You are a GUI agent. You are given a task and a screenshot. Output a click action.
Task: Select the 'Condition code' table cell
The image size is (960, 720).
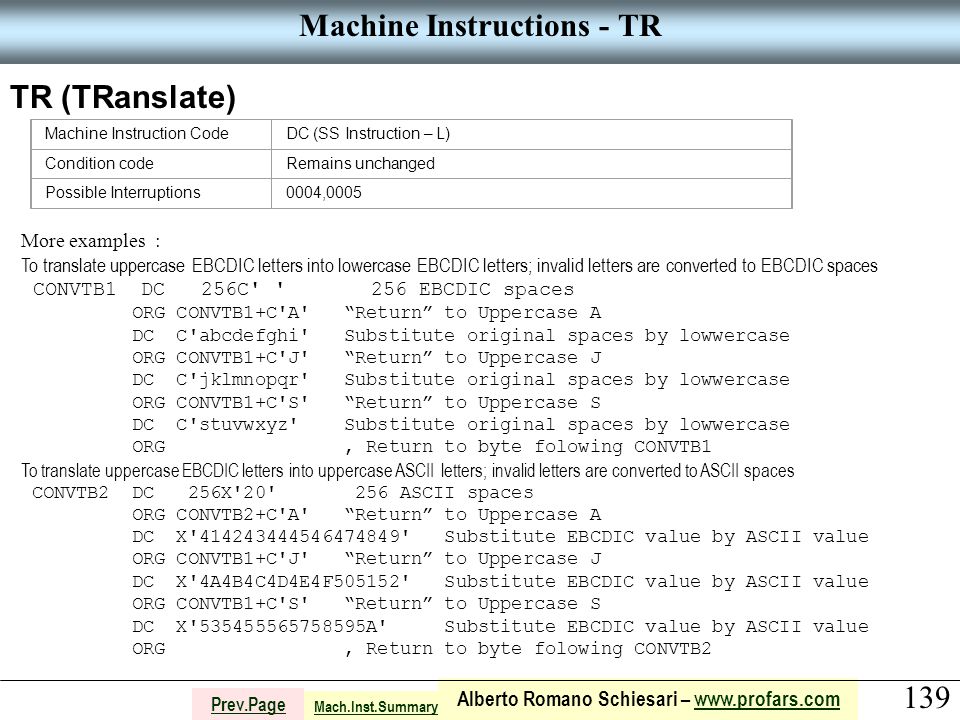[x=151, y=163]
